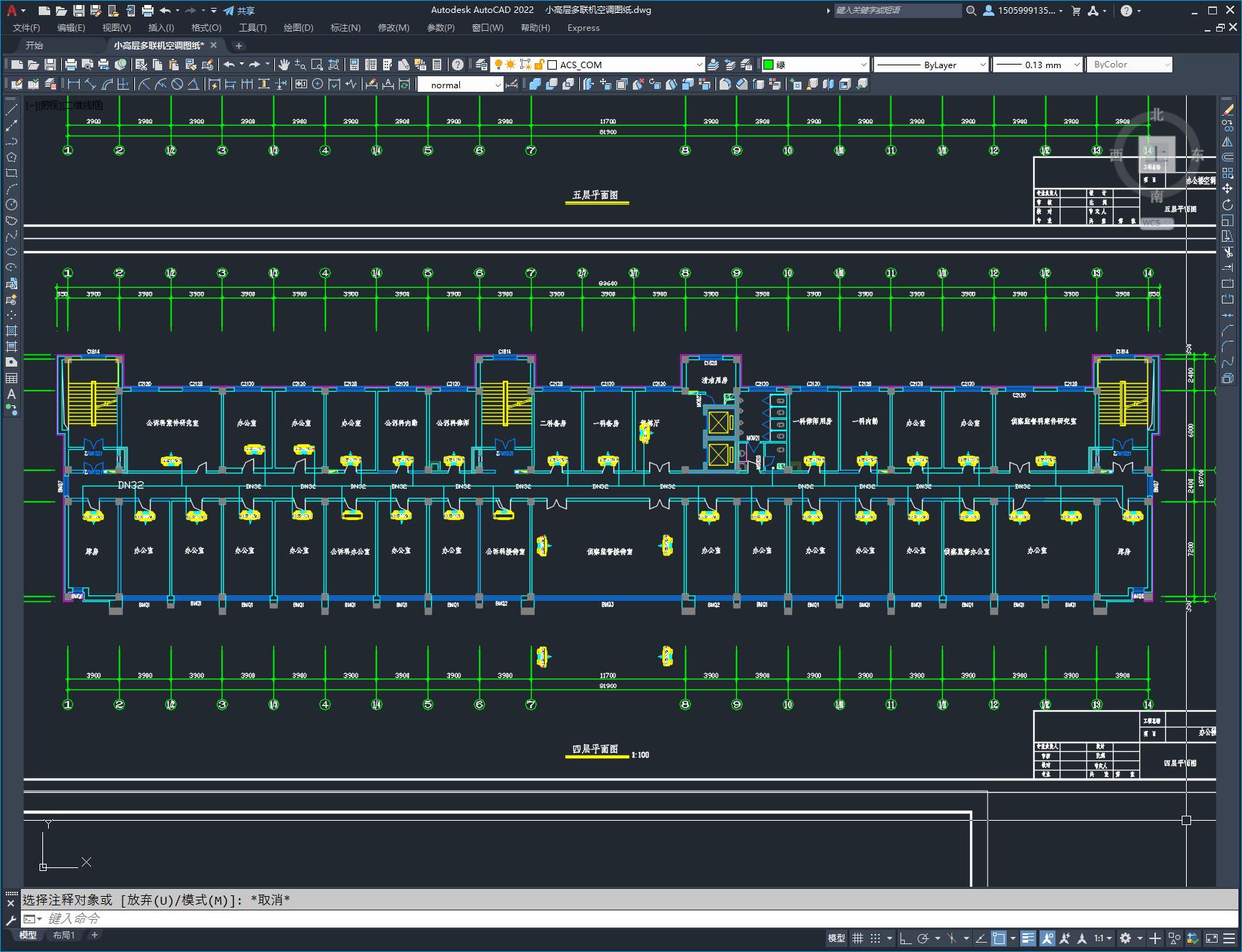Close the 小高层多联机空调图纸 drawing tab
The width and height of the screenshot is (1242, 952).
(213, 45)
